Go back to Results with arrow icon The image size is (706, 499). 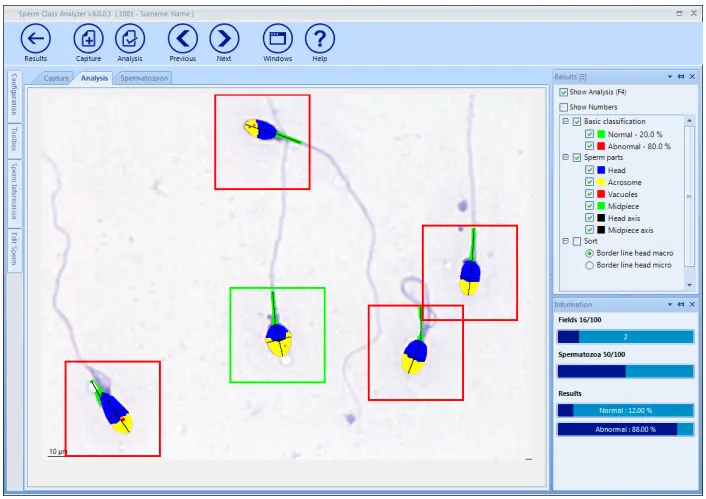pyautogui.click(x=36, y=39)
